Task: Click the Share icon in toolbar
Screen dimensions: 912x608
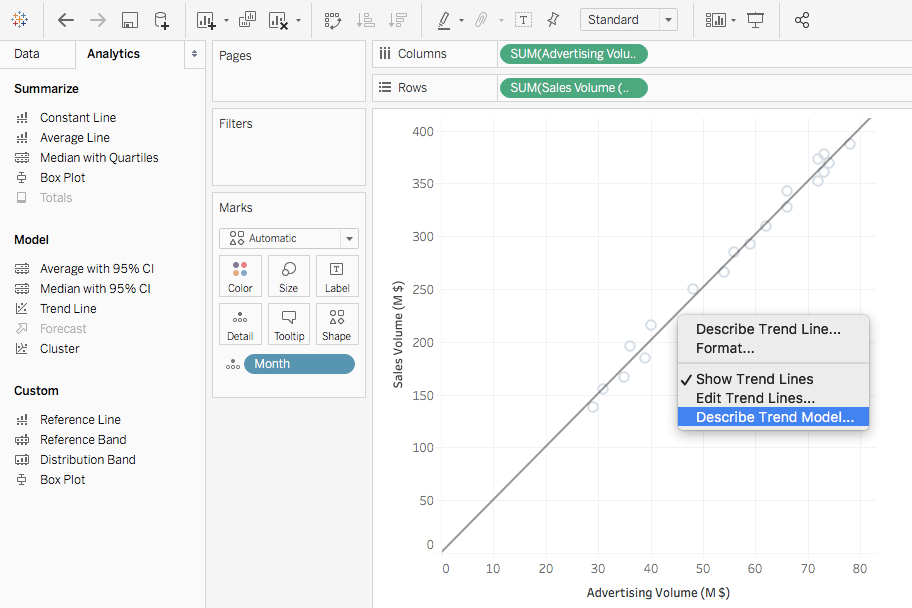Action: 801,20
